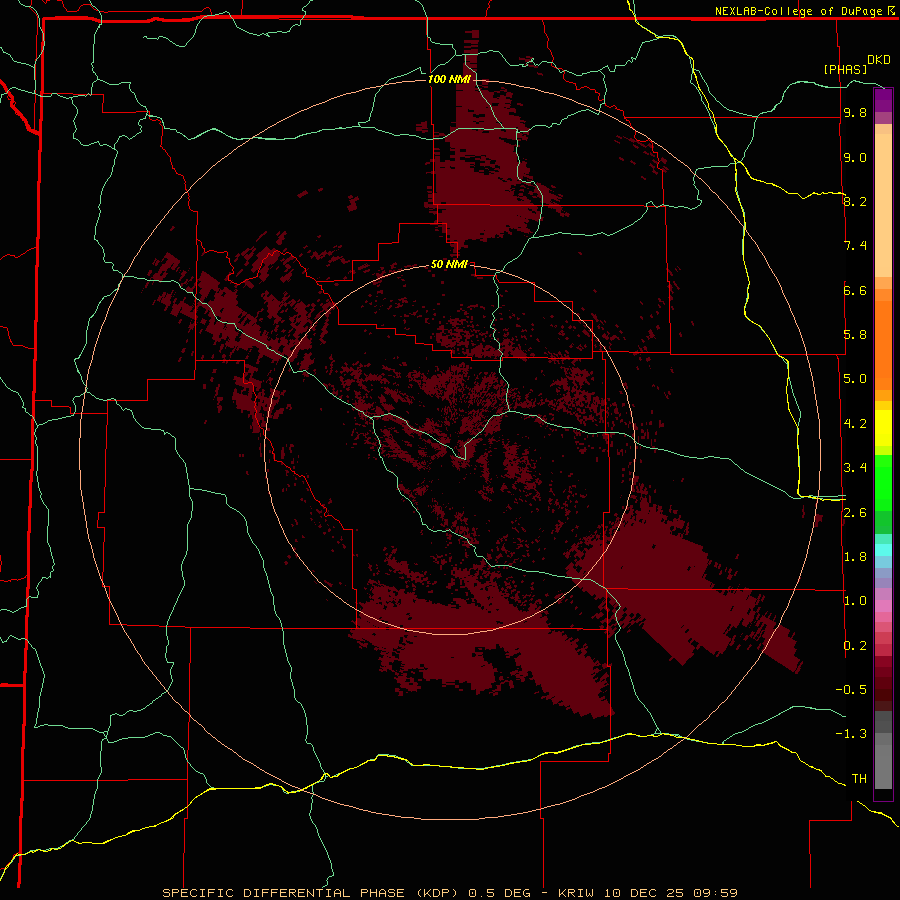This screenshot has height=900, width=900.
Task: Click the 2.6 scale value
Action: [x=855, y=513]
